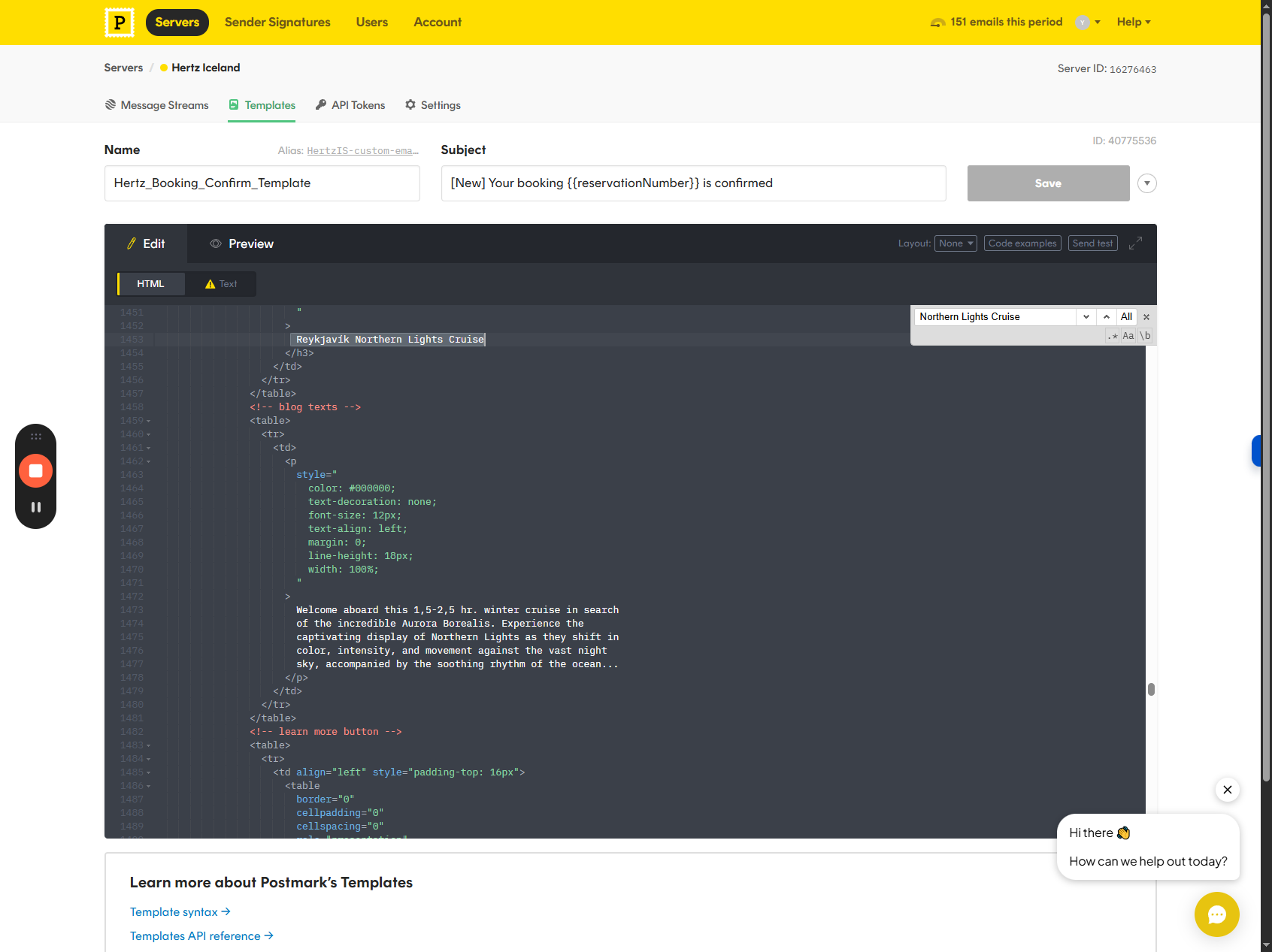Toggle regex search option
Screen dimensions: 1272x952
point(1113,336)
